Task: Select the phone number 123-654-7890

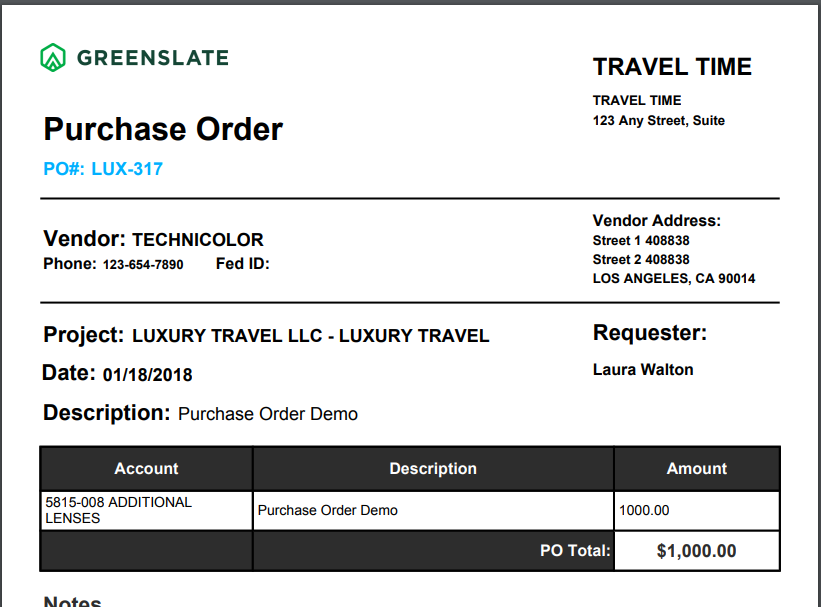Action: (x=143, y=264)
